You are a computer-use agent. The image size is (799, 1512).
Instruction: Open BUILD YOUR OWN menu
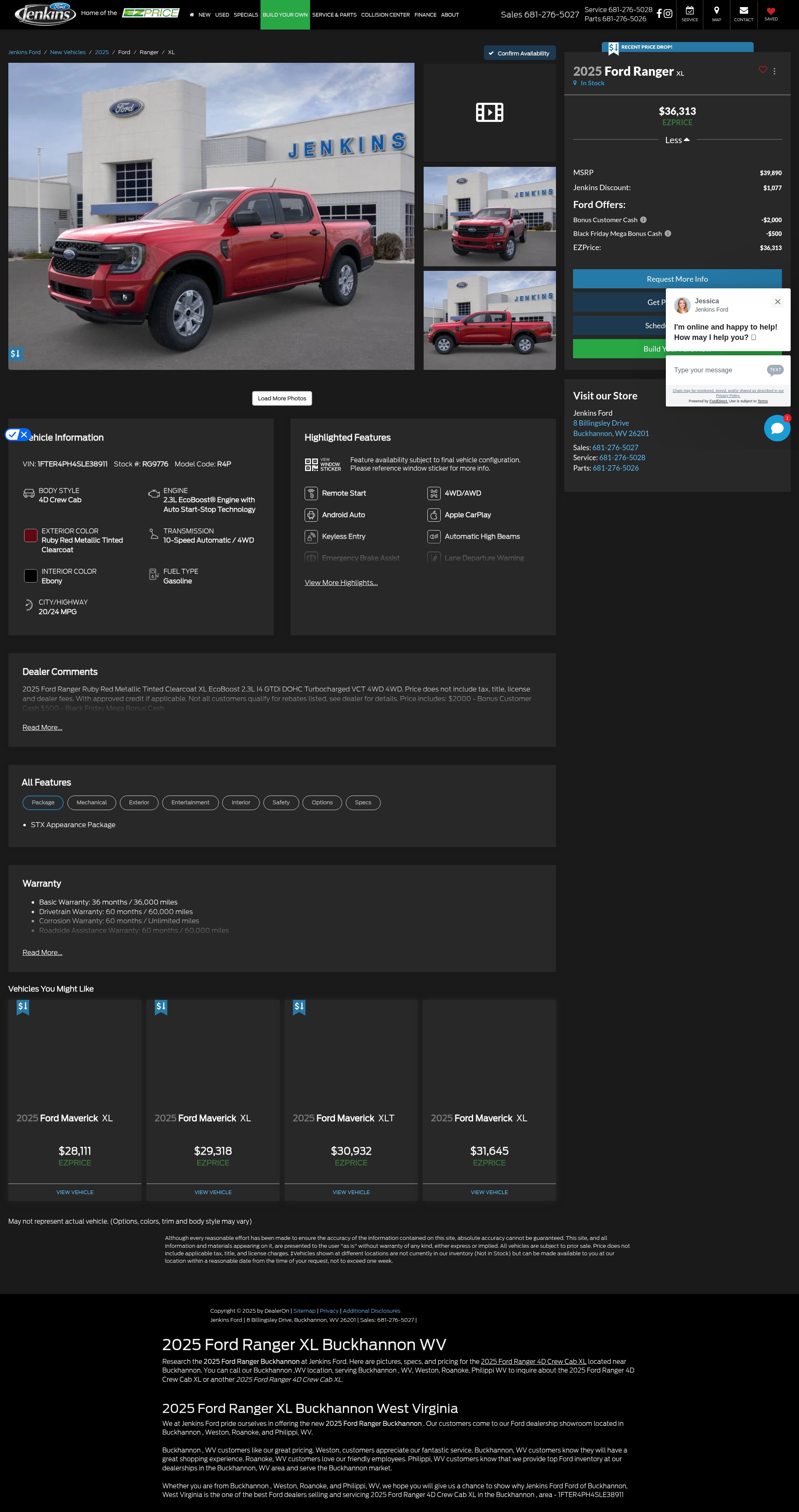click(285, 15)
